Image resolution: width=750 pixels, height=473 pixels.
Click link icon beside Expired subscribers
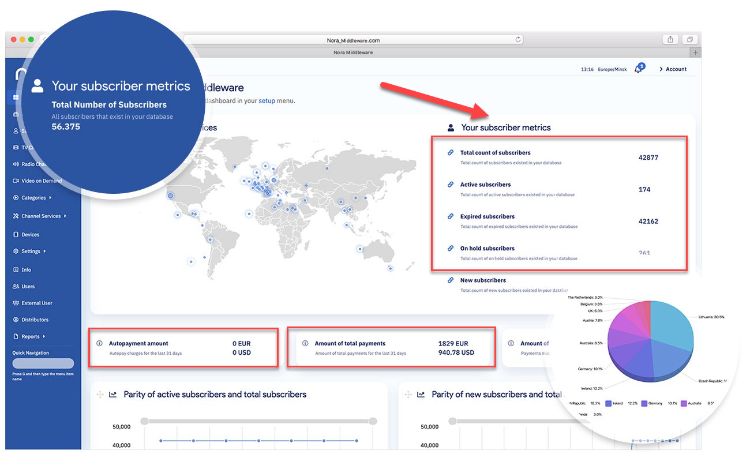pos(450,216)
